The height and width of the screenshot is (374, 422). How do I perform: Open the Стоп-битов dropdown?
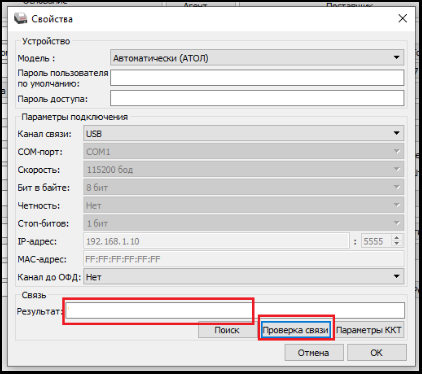pyautogui.click(x=244, y=223)
